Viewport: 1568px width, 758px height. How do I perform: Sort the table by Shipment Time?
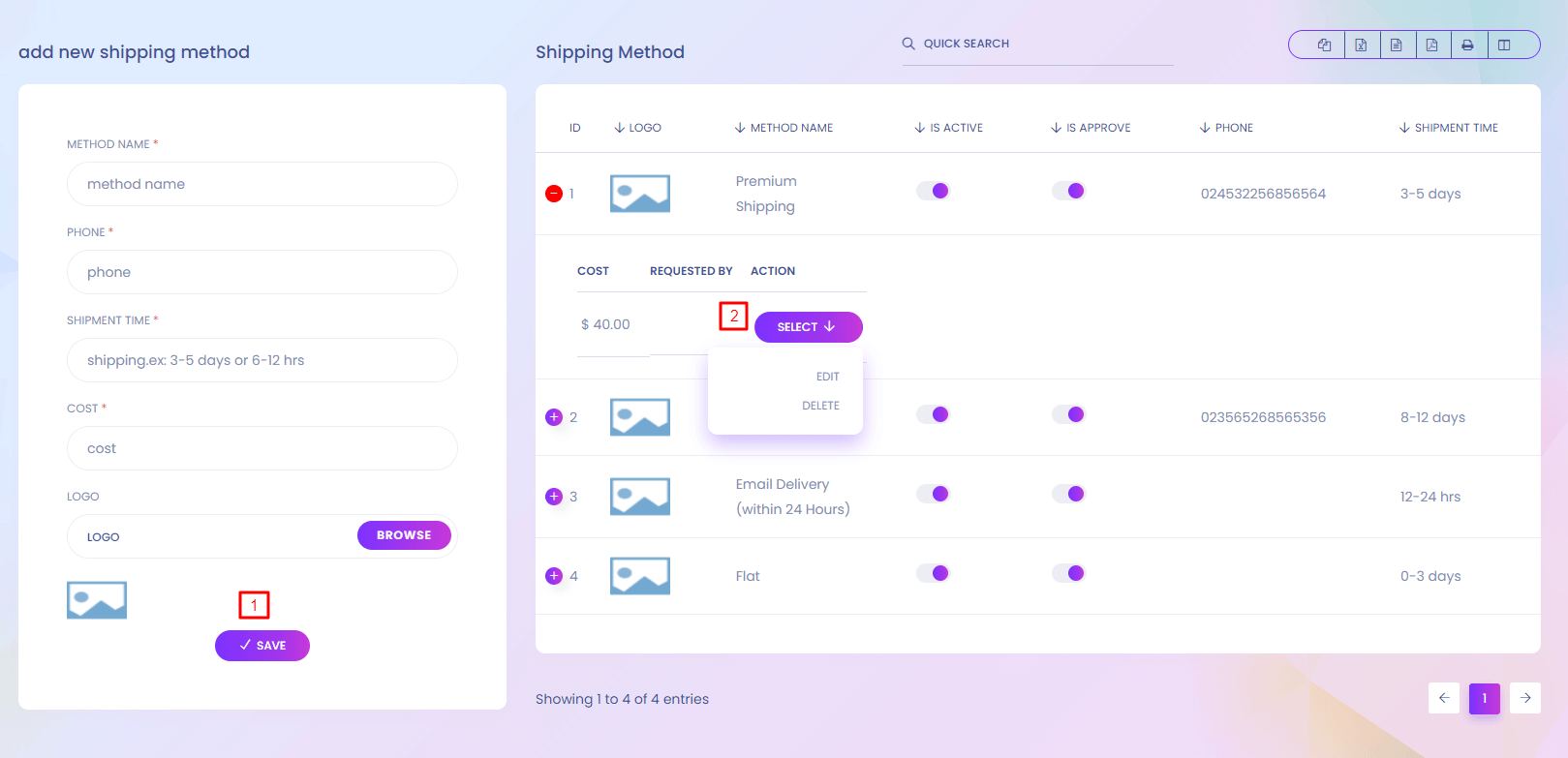[1449, 128]
